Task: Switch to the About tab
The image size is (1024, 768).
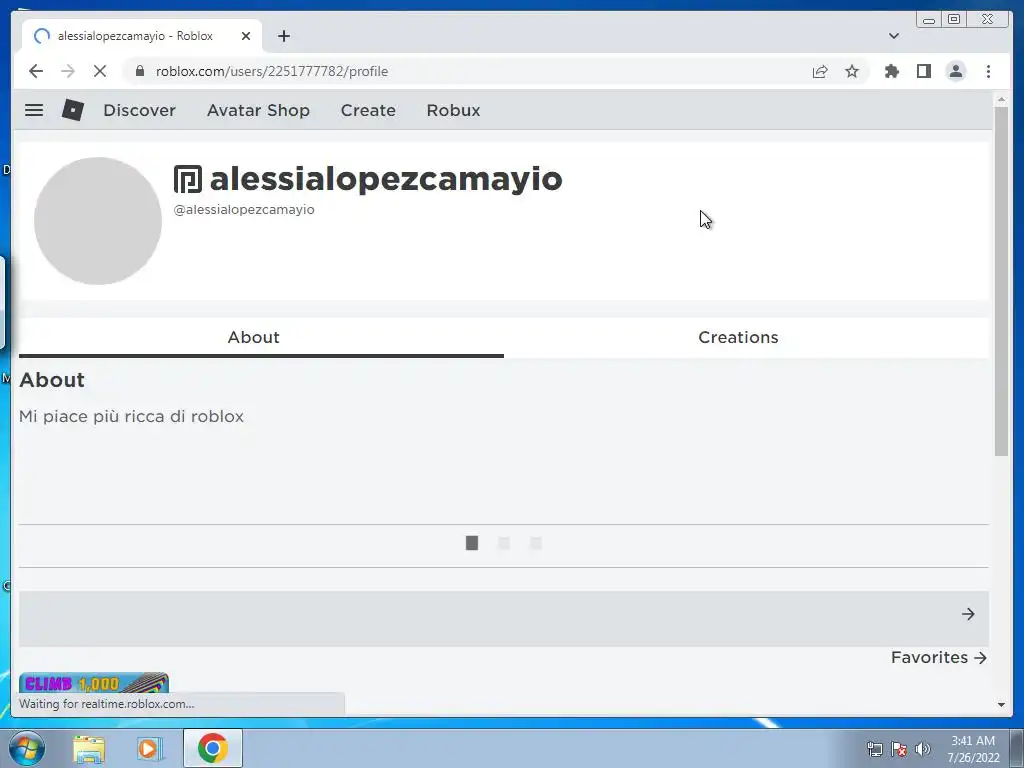Action: (x=261, y=338)
